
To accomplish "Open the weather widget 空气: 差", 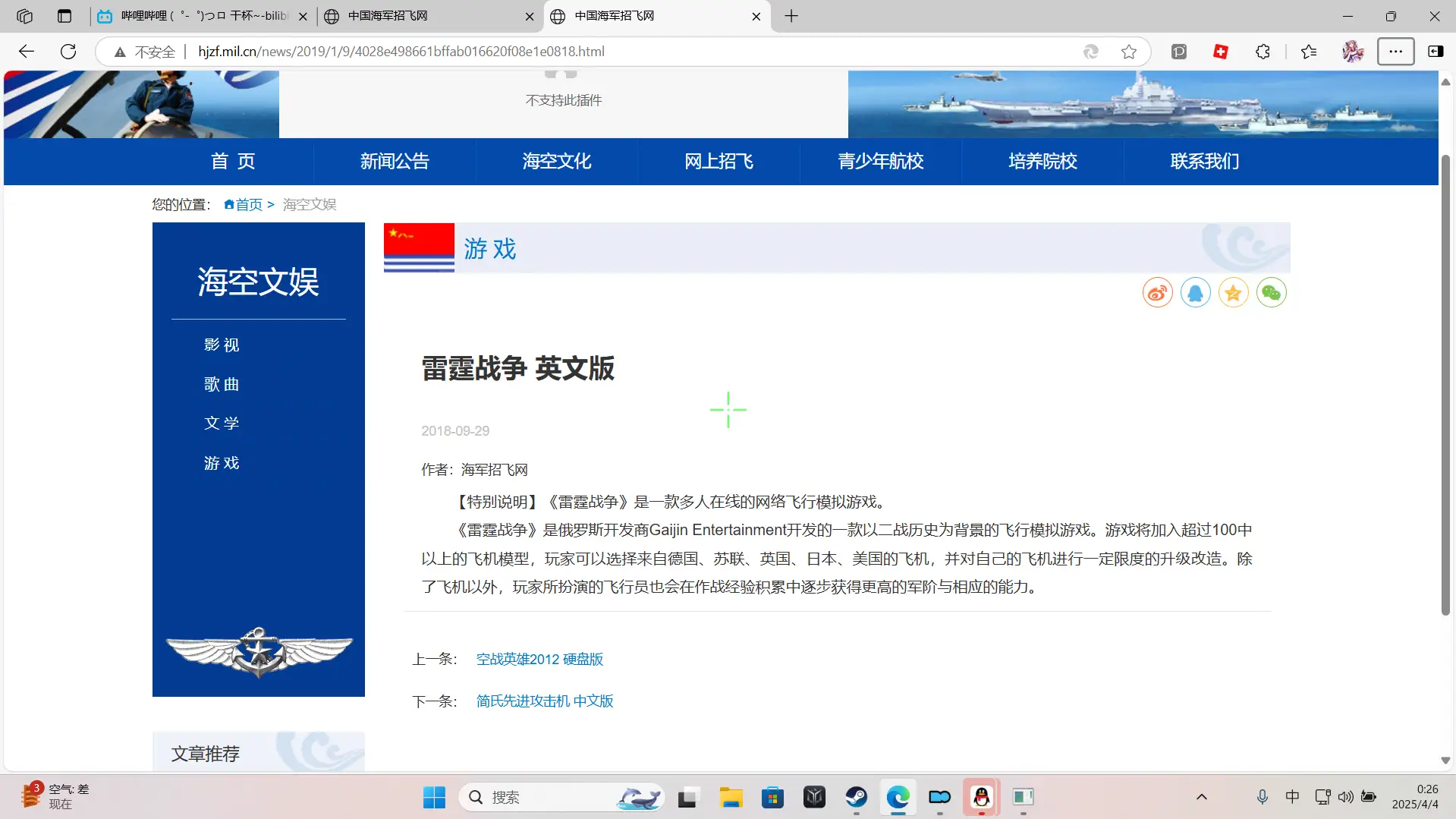I will pyautogui.click(x=55, y=797).
